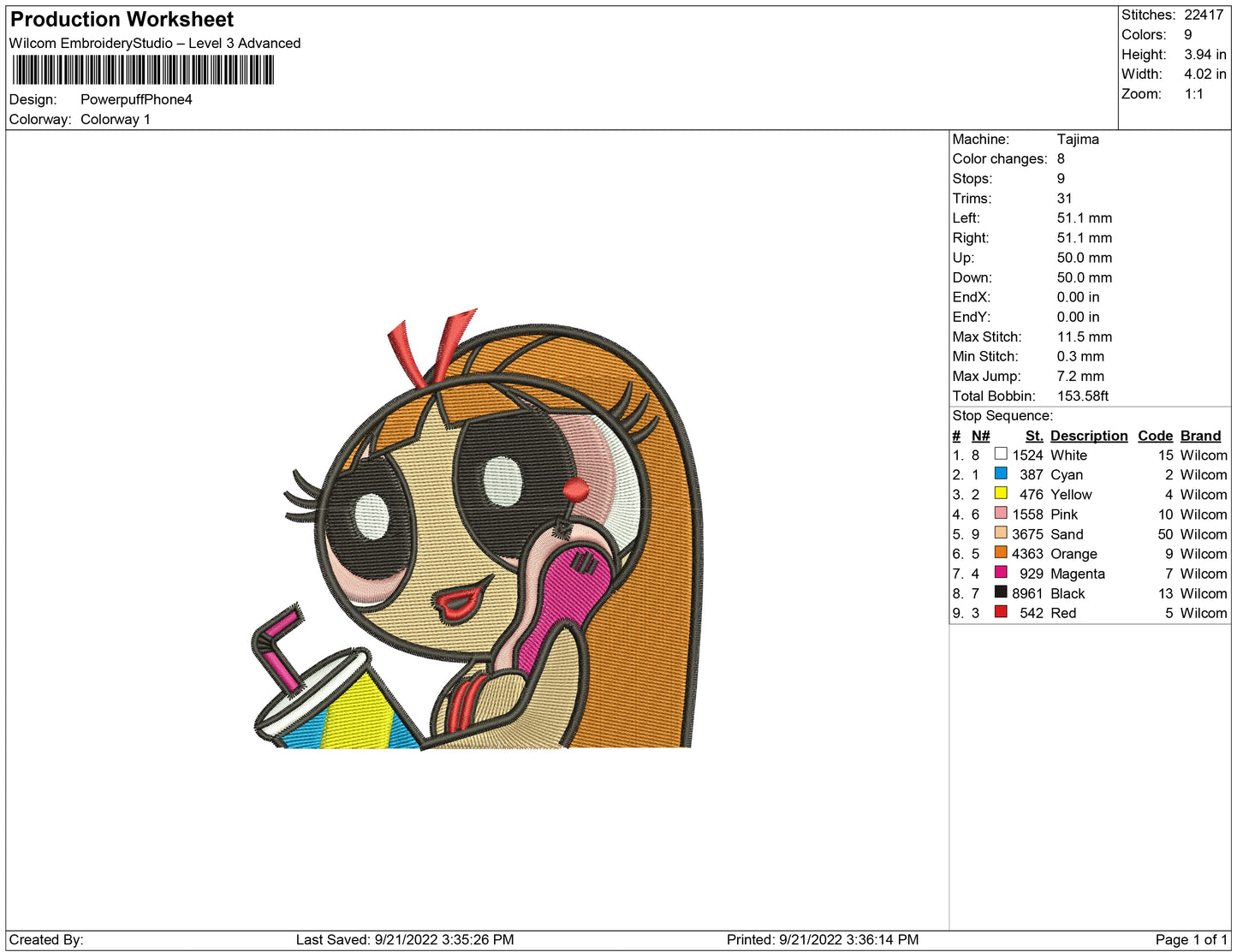This screenshot has width=1237, height=952.
Task: Click the Orange row stitch count '4363'
Action: [1027, 554]
